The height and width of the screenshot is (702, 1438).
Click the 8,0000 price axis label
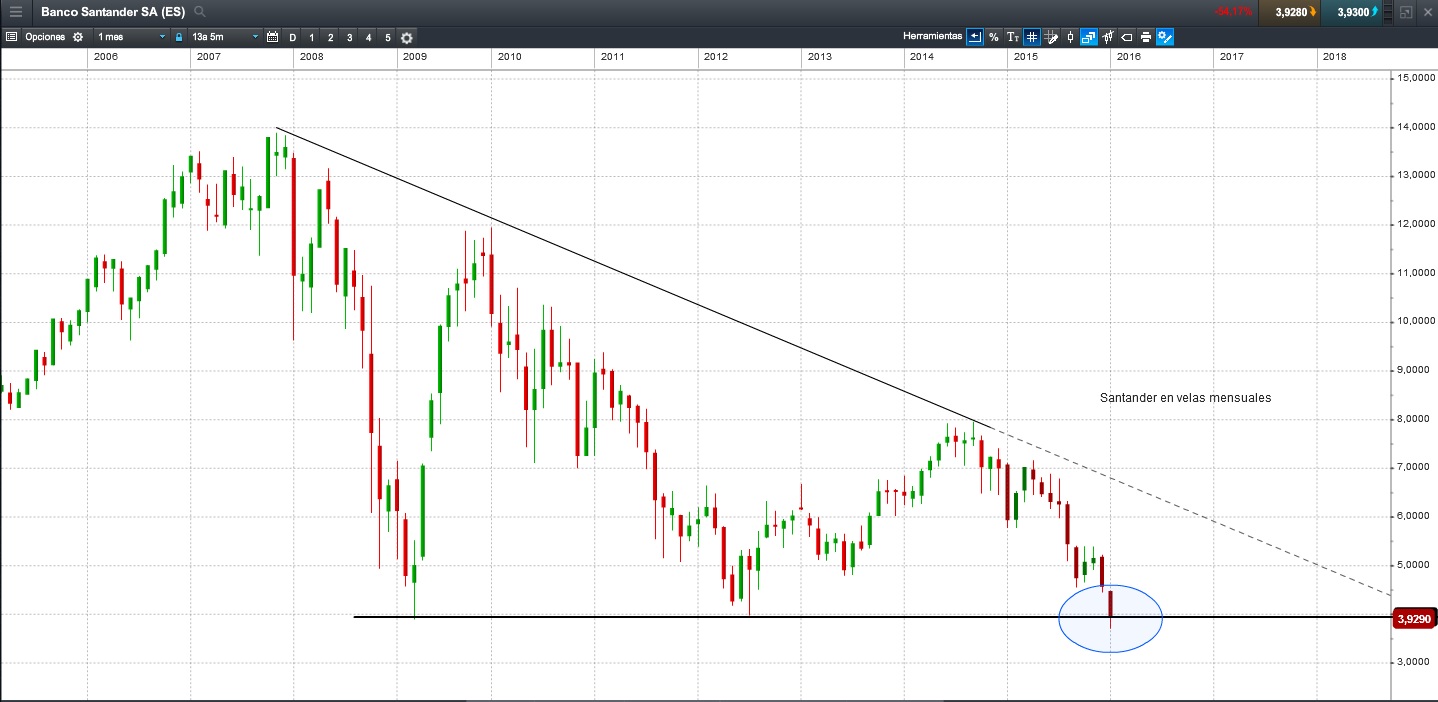click(x=1416, y=419)
